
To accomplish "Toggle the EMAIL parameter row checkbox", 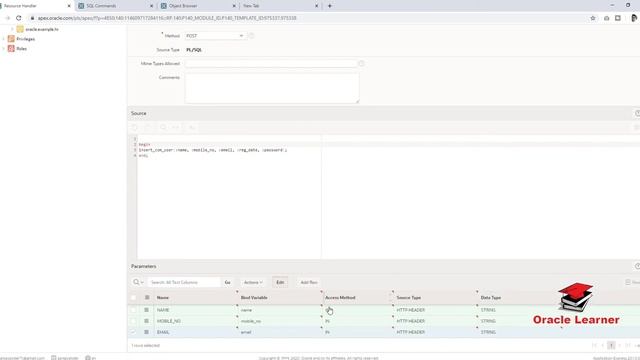I will pos(133,332).
